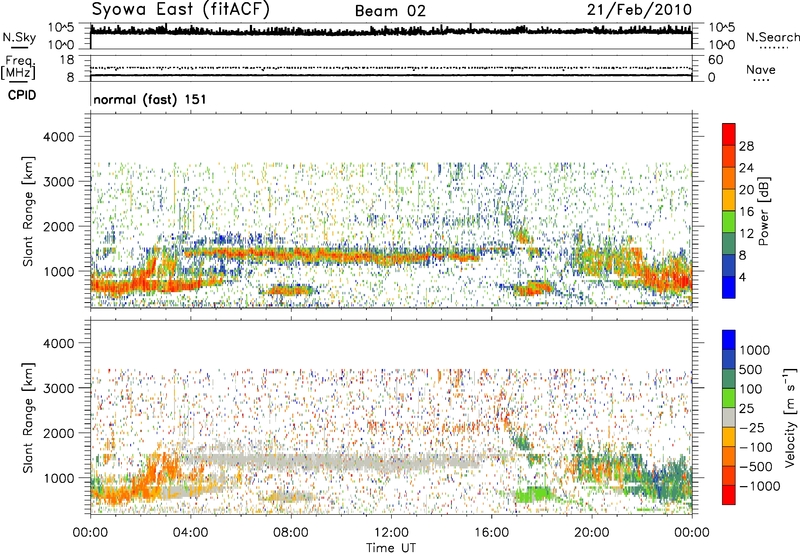
Task: Select the 'Beam 02' label
Action: (x=390, y=11)
